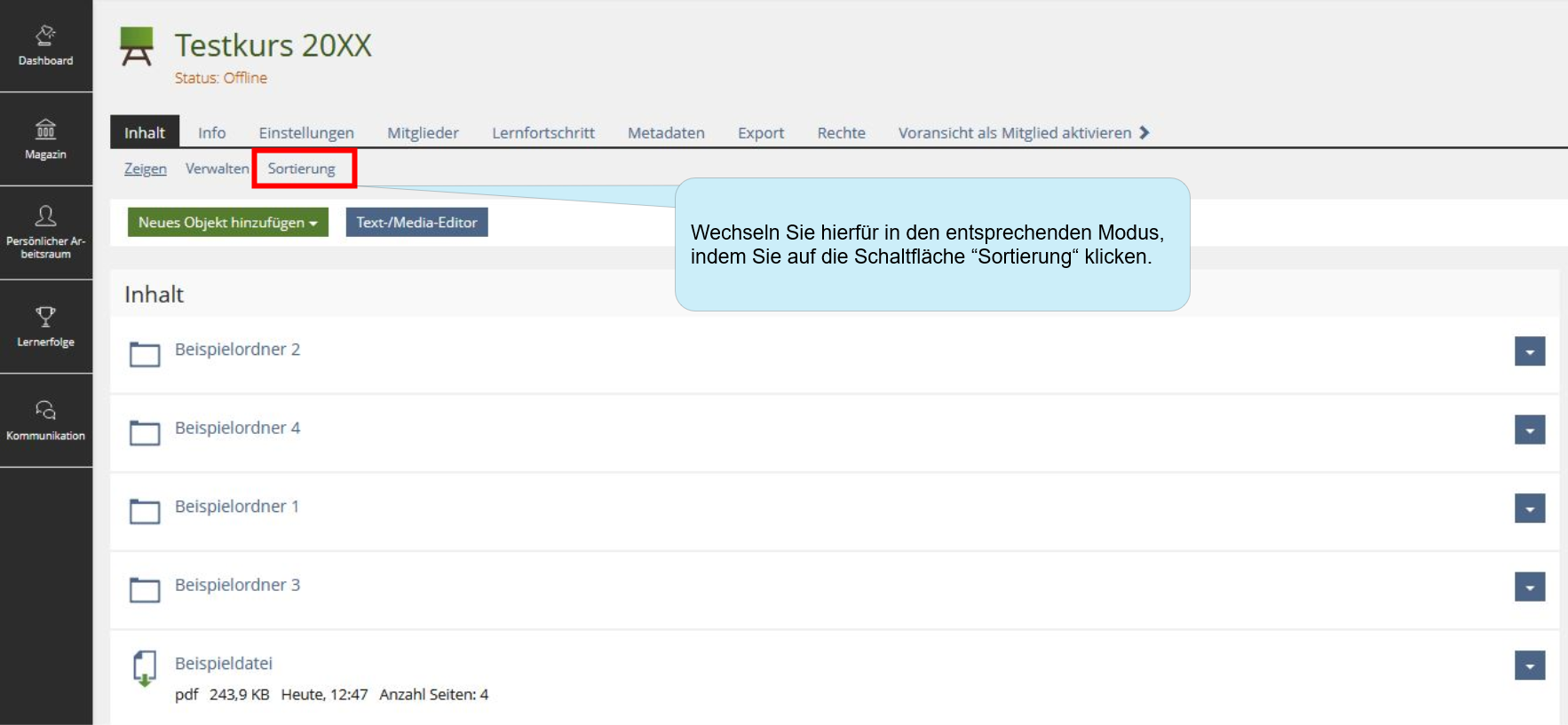Click the Status: Offline text
This screenshot has height=725, width=1568.
[221, 78]
